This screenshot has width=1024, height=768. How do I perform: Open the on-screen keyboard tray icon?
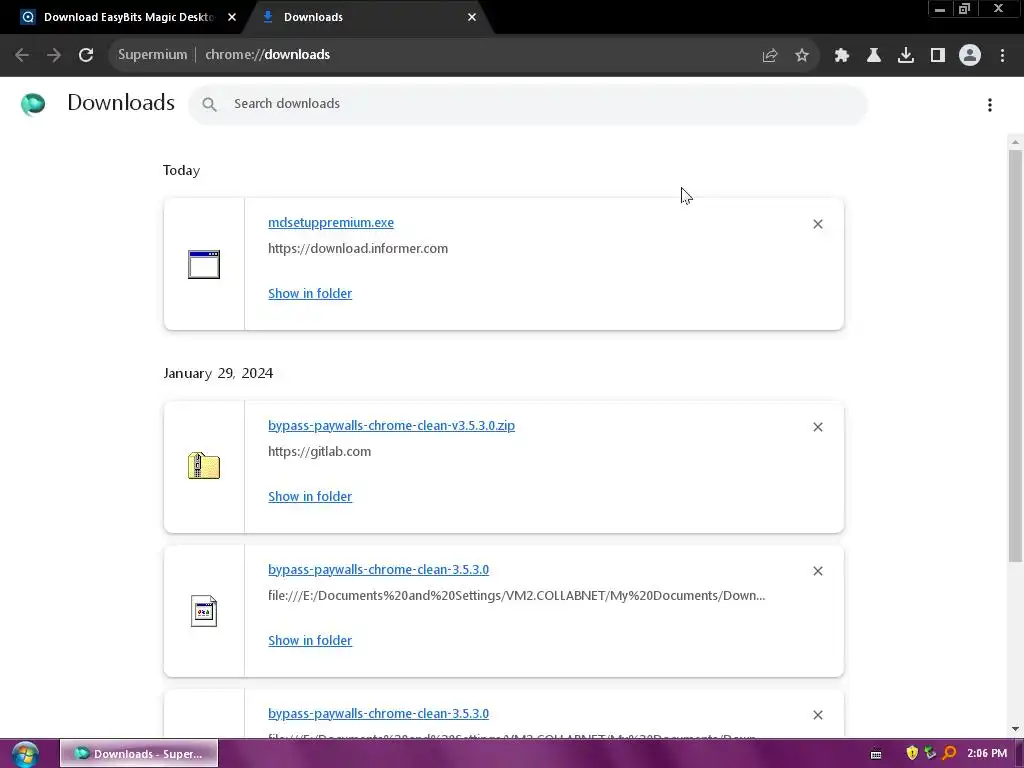pyautogui.click(x=876, y=754)
